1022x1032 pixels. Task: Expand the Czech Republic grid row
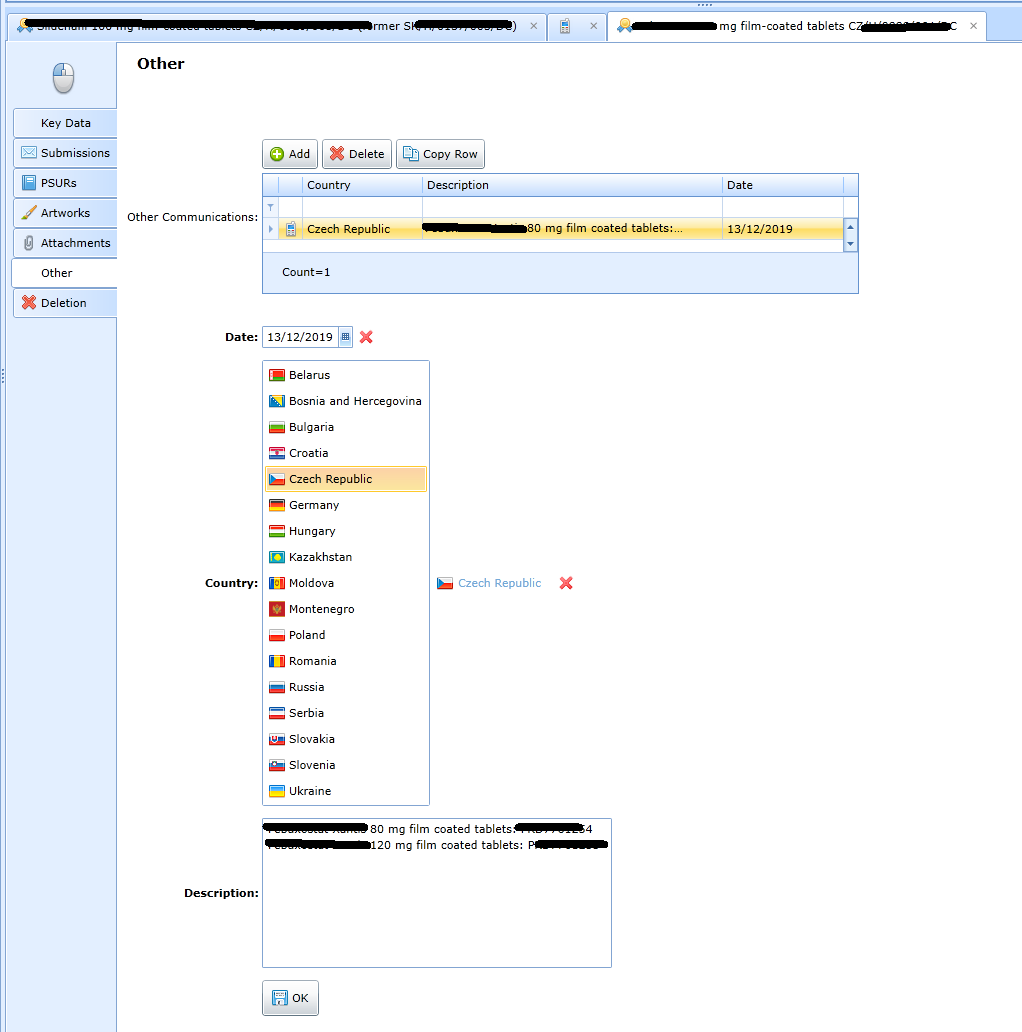(270, 229)
